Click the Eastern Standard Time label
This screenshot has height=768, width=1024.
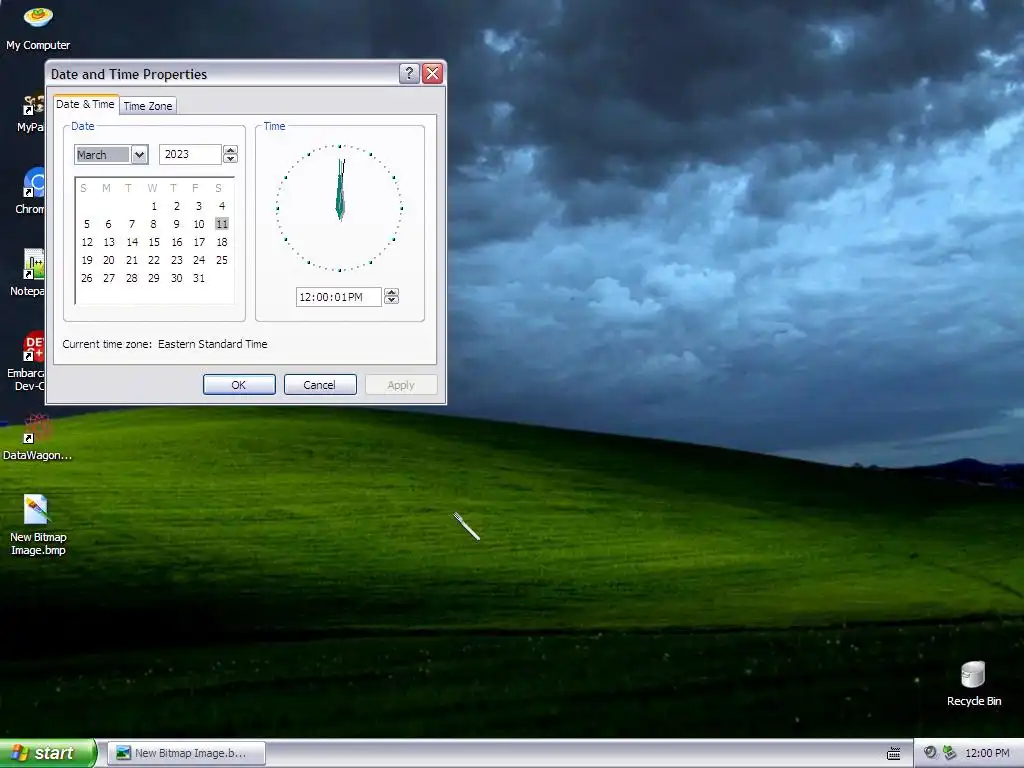click(x=213, y=344)
